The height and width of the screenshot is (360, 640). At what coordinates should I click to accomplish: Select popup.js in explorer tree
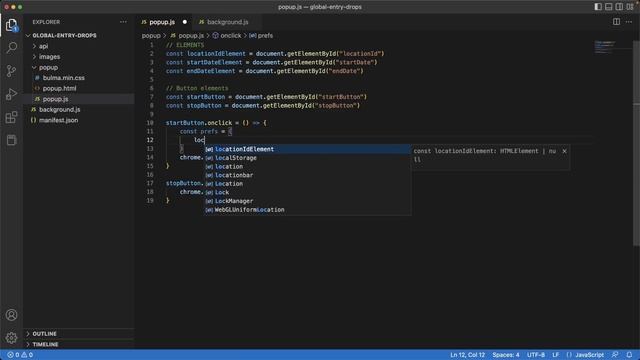56,99
